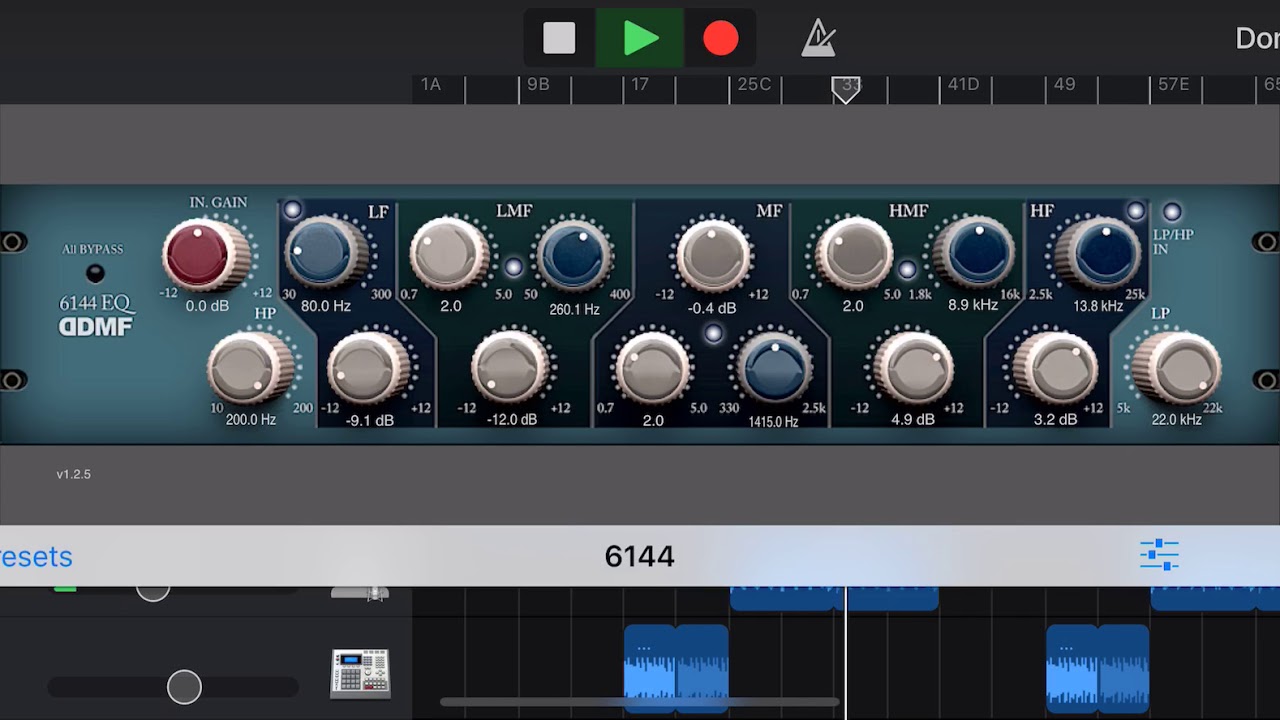Image resolution: width=1280 pixels, height=720 pixels.
Task: Click the 0.0 dB input gain value
Action: coord(207,306)
